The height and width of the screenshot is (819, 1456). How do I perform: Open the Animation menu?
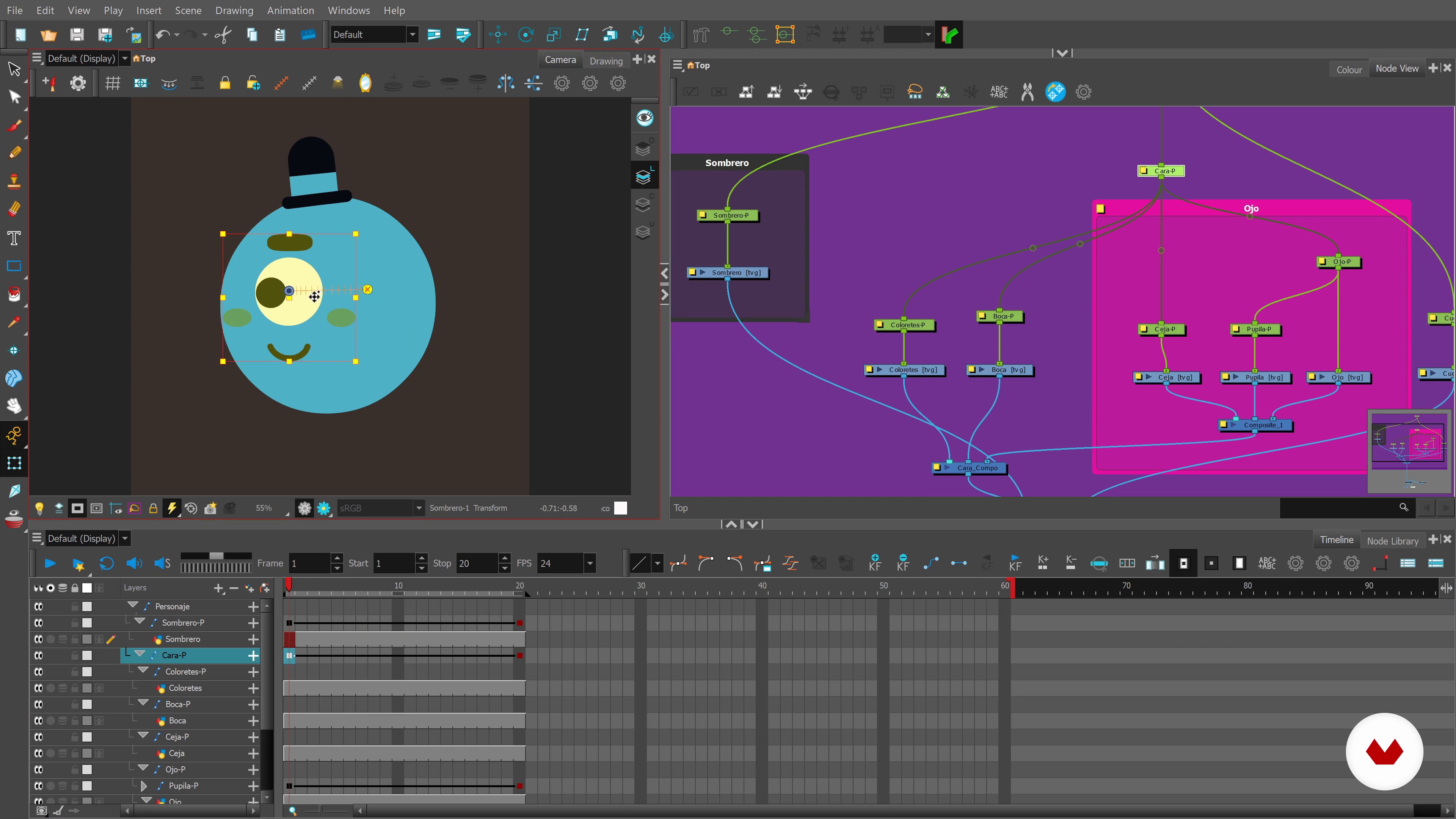(x=290, y=10)
